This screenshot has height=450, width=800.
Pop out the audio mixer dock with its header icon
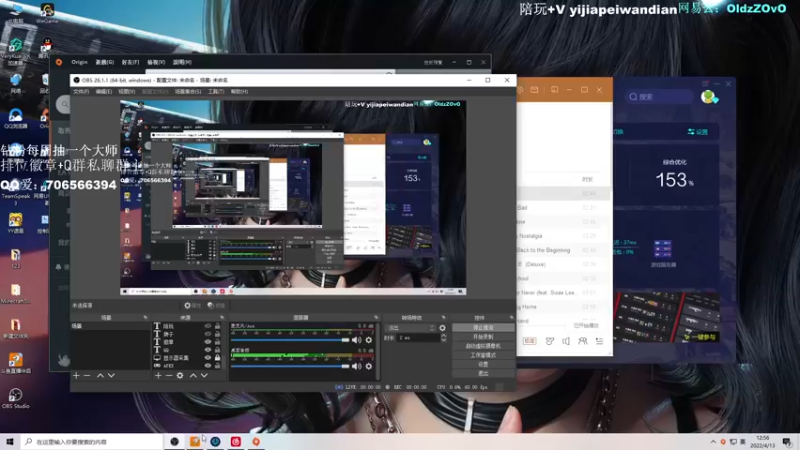coord(377,317)
